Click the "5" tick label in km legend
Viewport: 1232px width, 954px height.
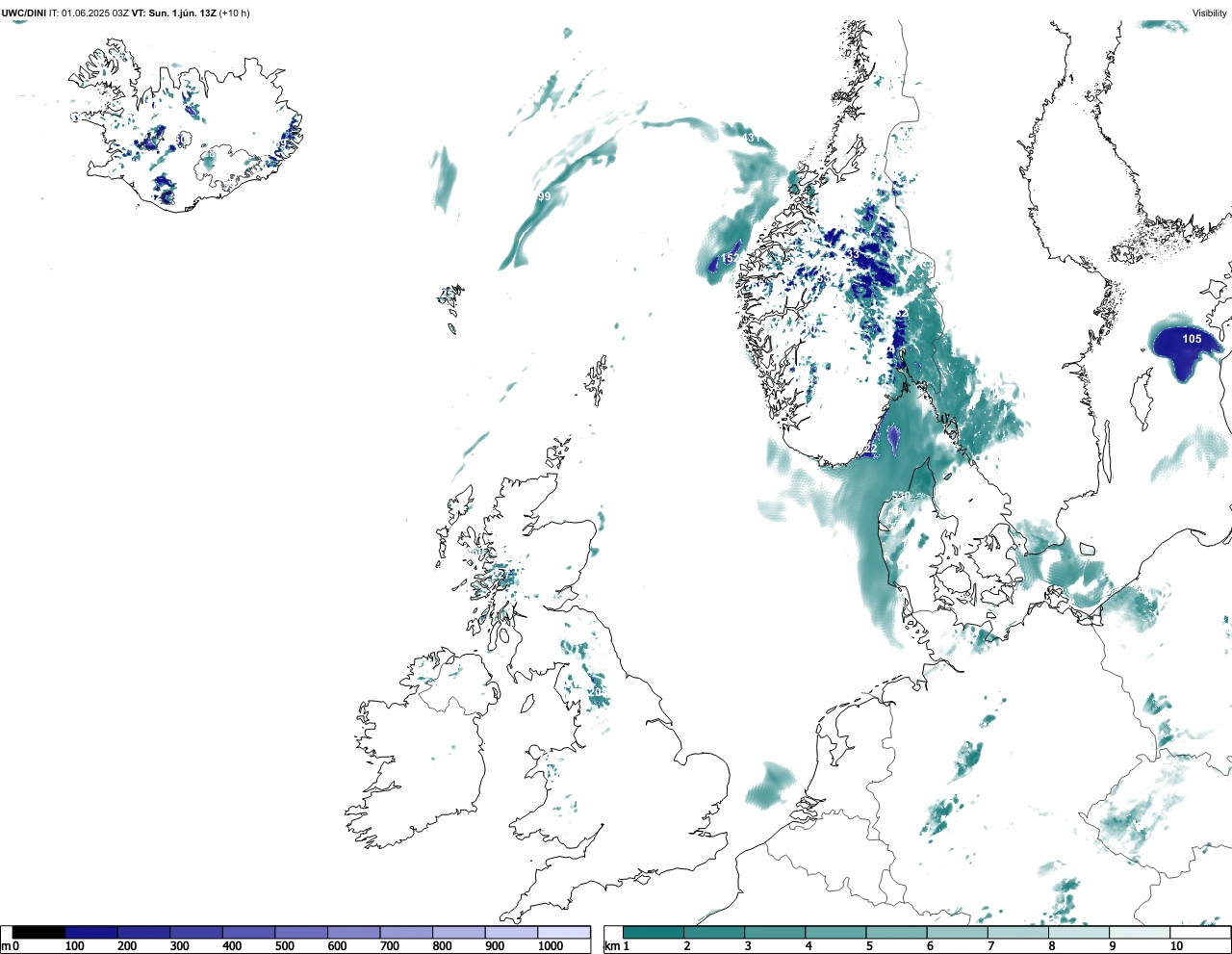pyautogui.click(x=869, y=946)
